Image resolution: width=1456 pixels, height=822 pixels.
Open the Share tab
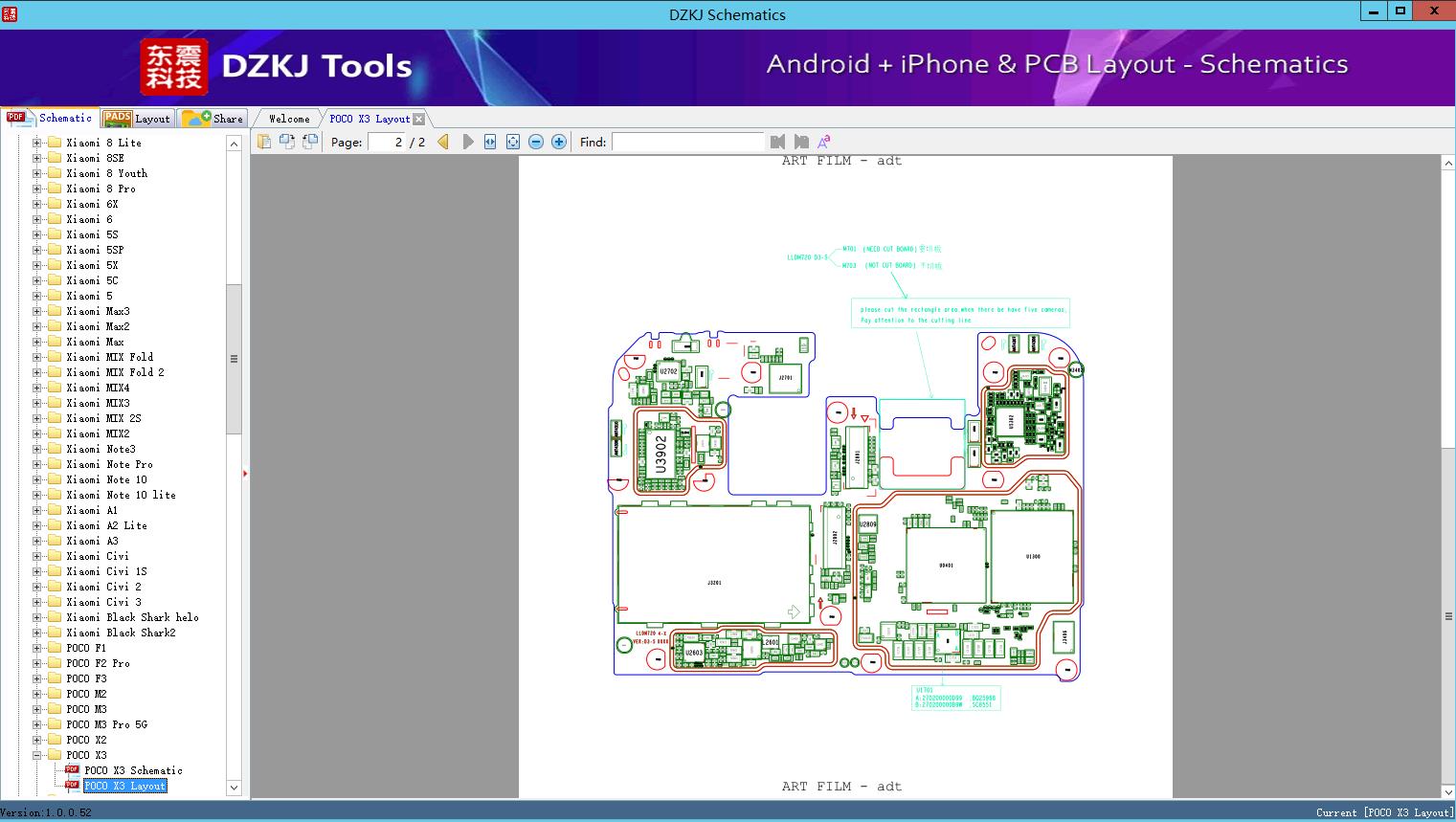click(x=213, y=119)
